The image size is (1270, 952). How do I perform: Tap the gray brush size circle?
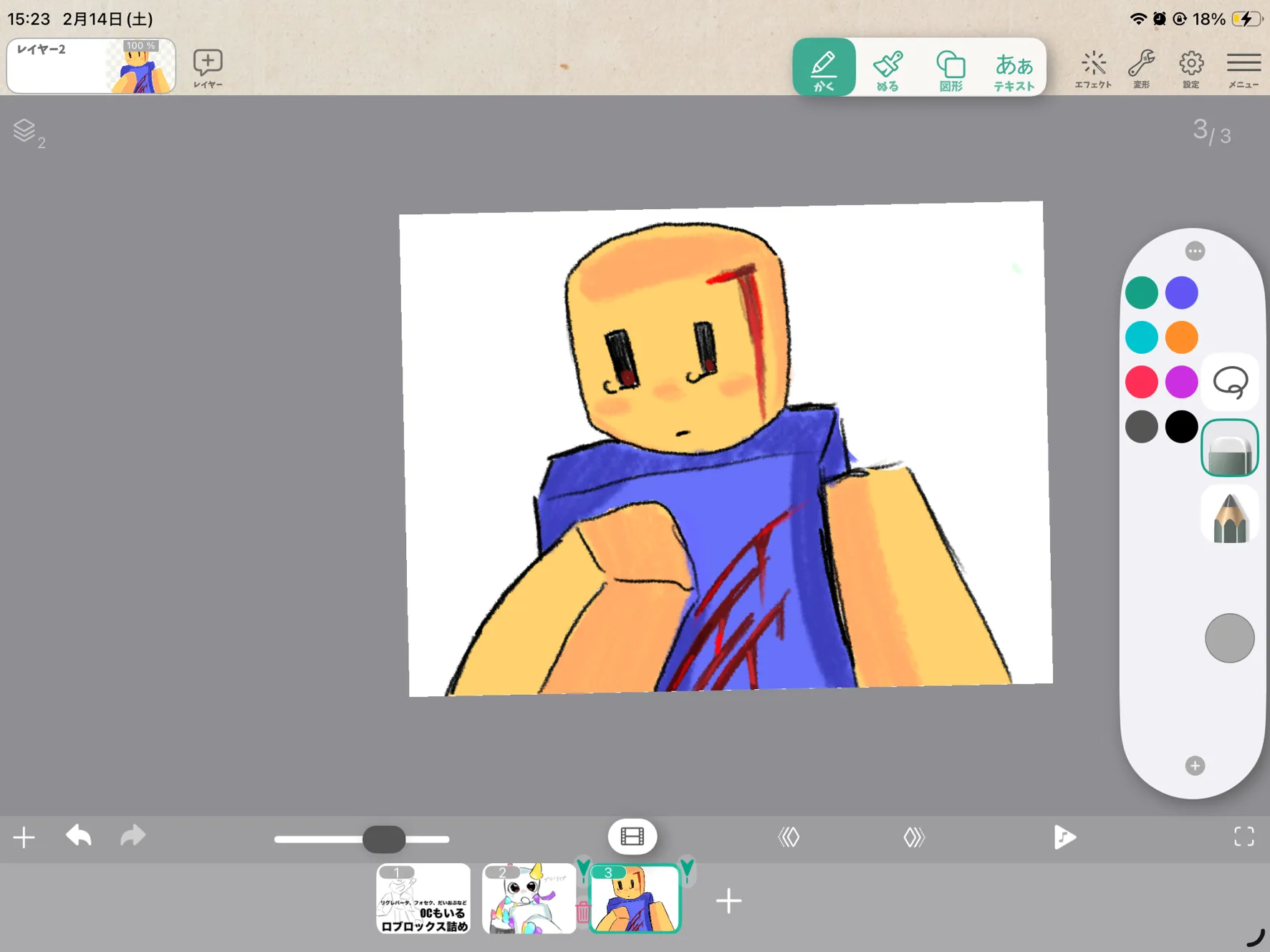[x=1229, y=638]
